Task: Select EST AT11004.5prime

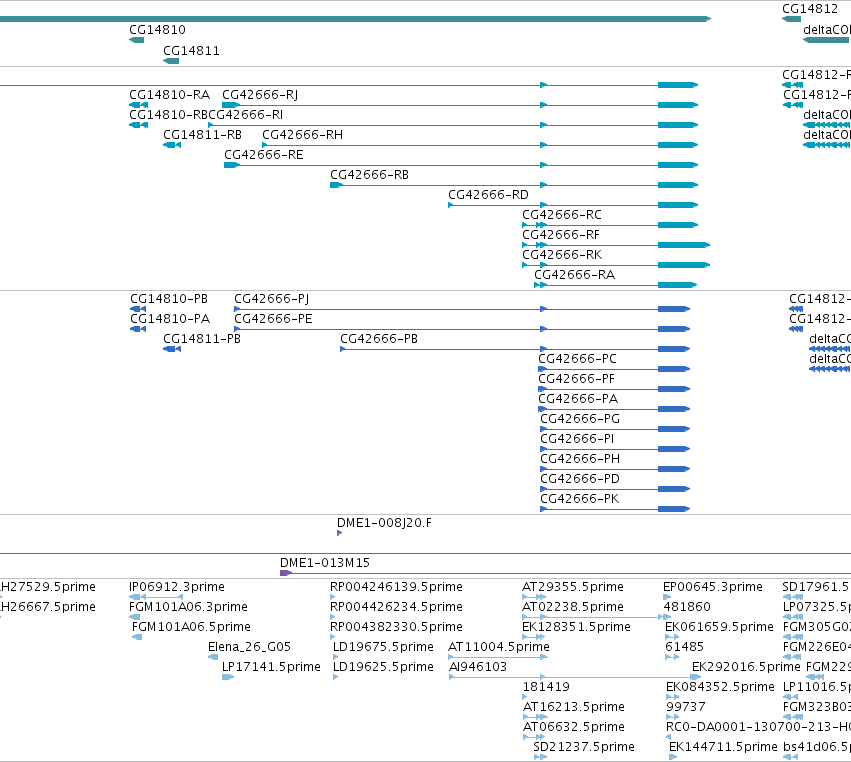Action: click(499, 647)
